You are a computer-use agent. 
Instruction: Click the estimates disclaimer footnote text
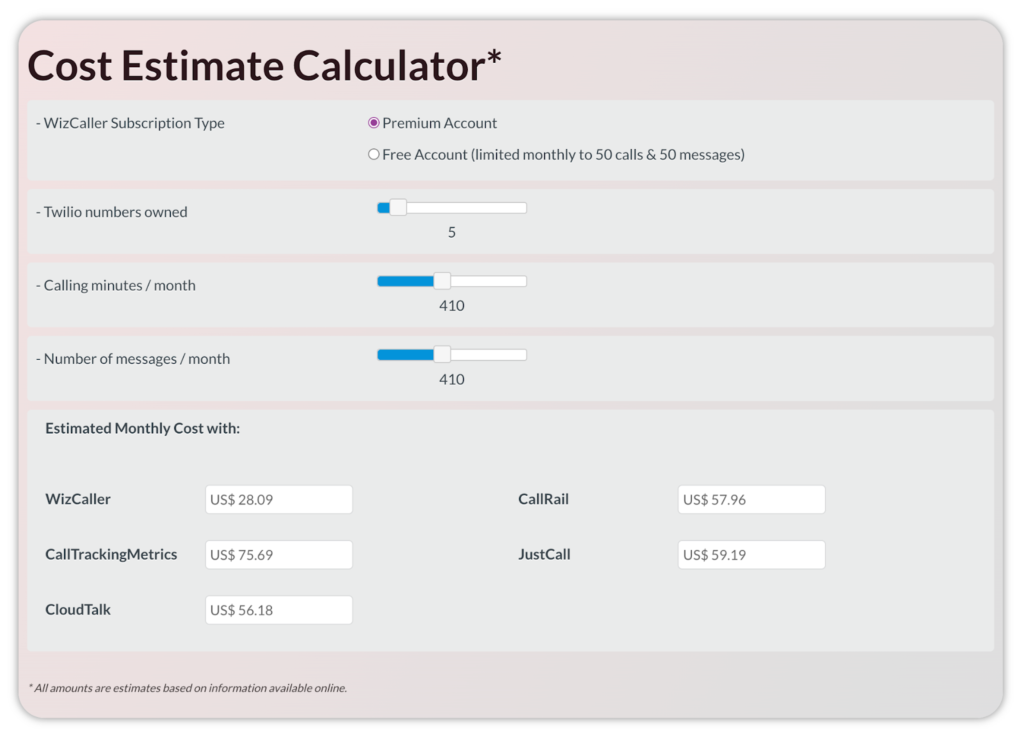(x=187, y=688)
